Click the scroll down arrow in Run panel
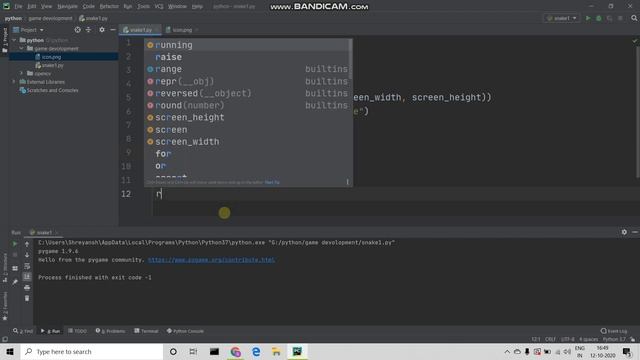This screenshot has height=360, width=640. pos(27,255)
